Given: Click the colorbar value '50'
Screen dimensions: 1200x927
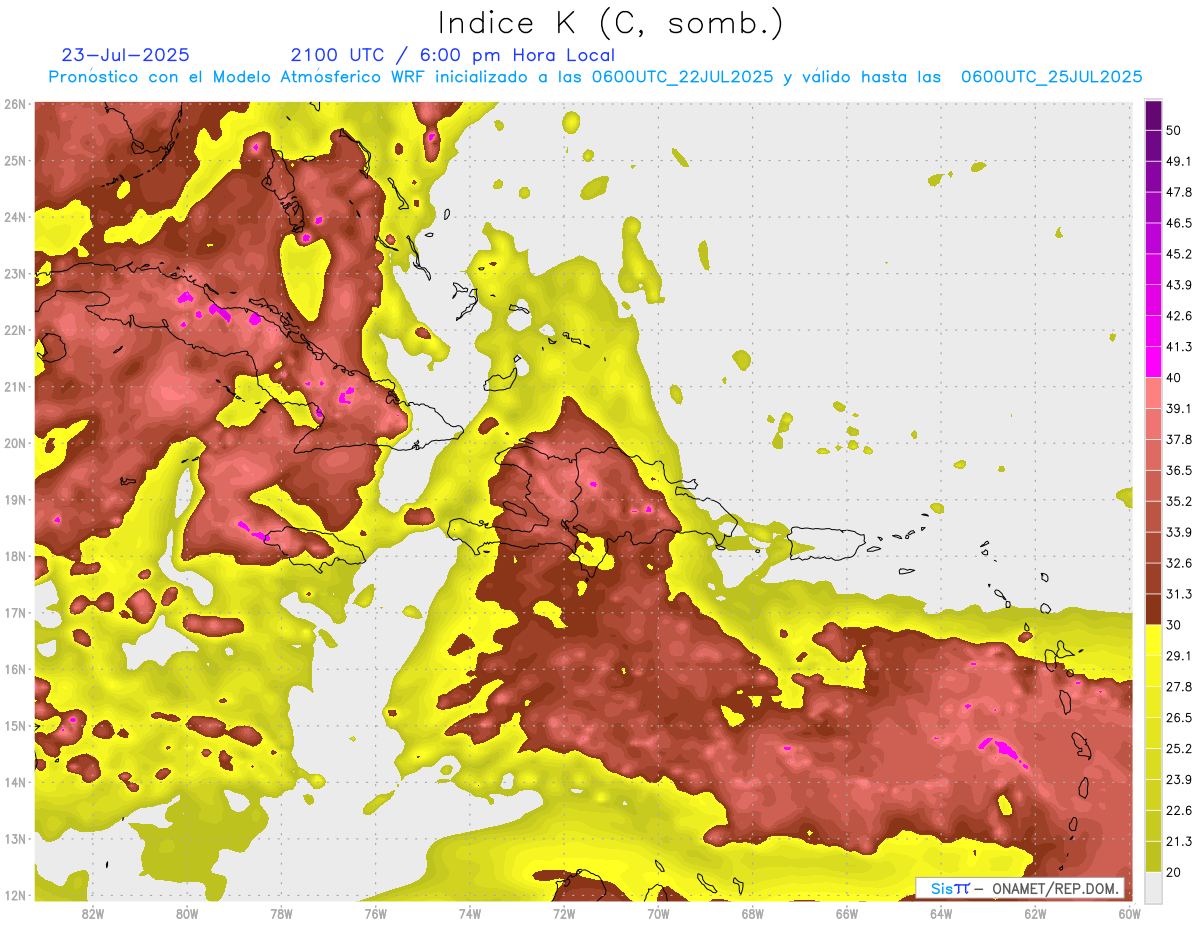Looking at the screenshot, I should point(1173,131).
